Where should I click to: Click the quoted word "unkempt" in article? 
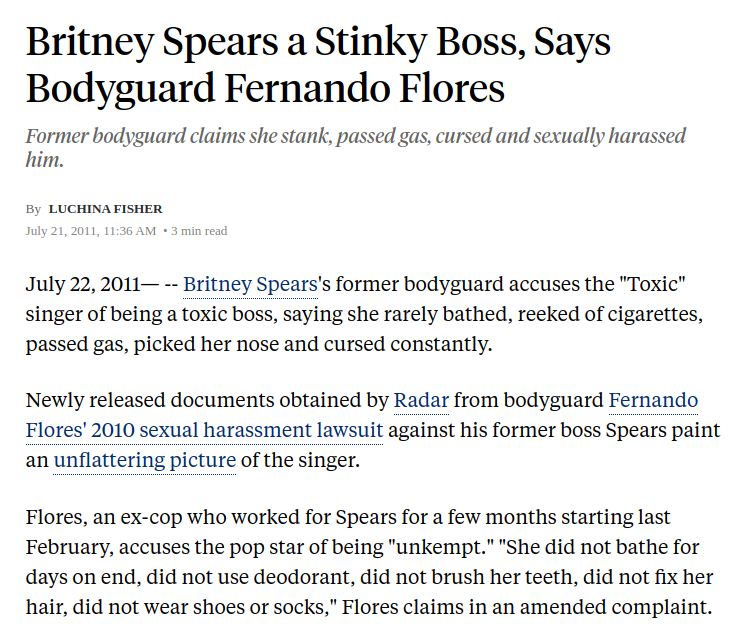click(442, 547)
